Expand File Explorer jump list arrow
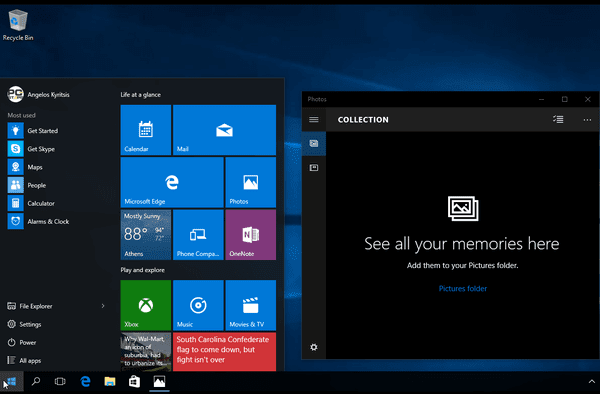Screen dimensions: 600x394 coord(103,306)
